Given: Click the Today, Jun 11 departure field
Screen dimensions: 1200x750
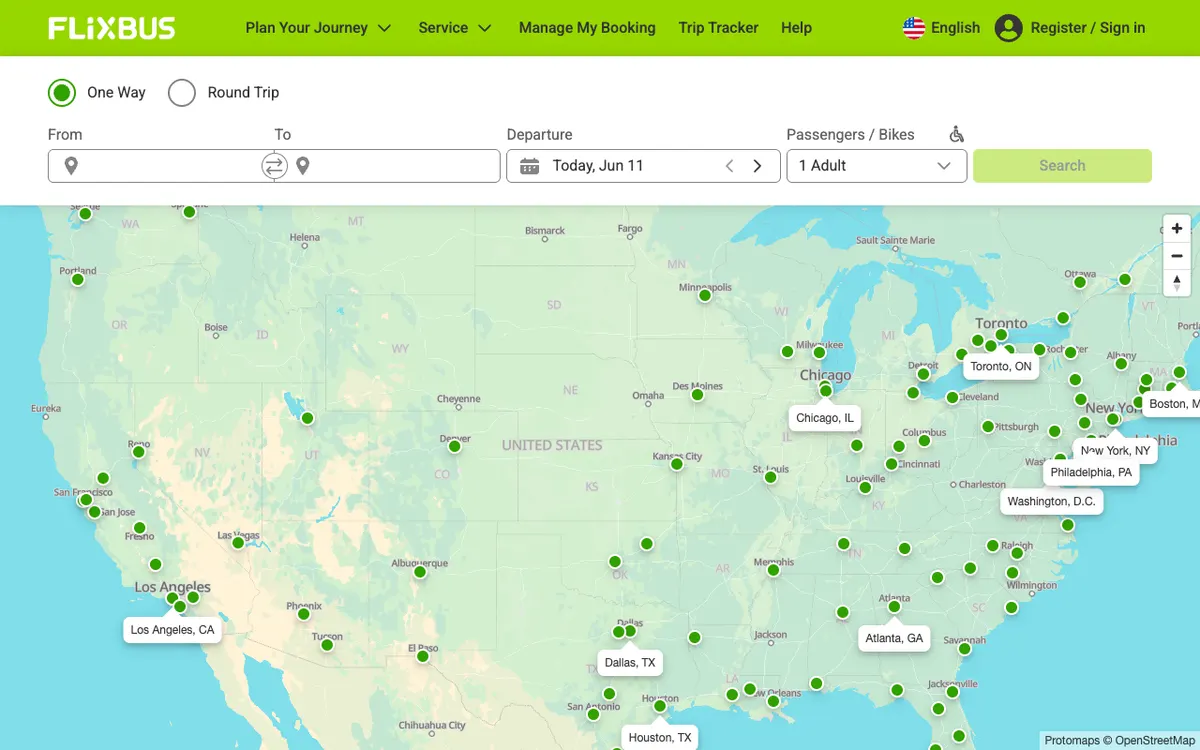Looking at the screenshot, I should (x=643, y=166).
